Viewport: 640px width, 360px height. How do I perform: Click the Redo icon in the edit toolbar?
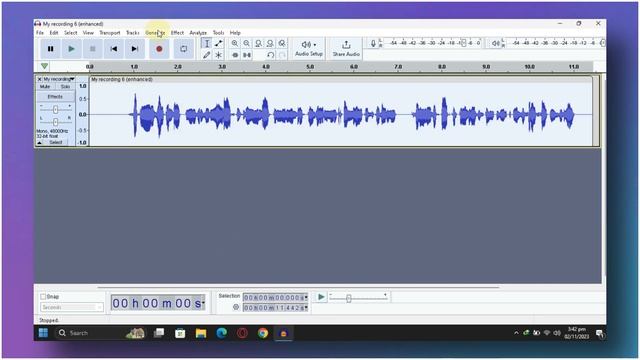(x=282, y=55)
